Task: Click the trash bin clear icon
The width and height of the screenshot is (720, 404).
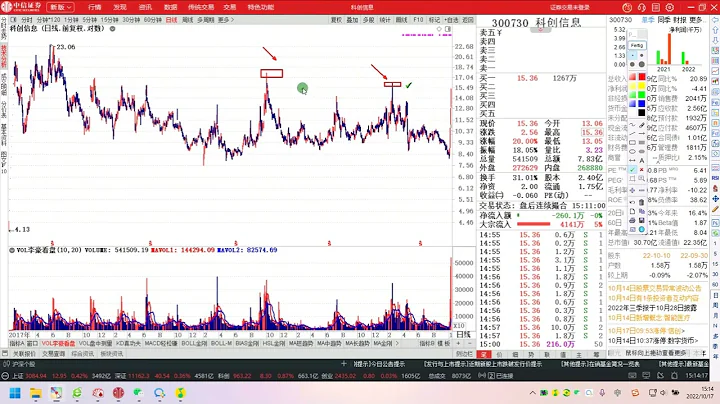Action: click(x=641, y=202)
